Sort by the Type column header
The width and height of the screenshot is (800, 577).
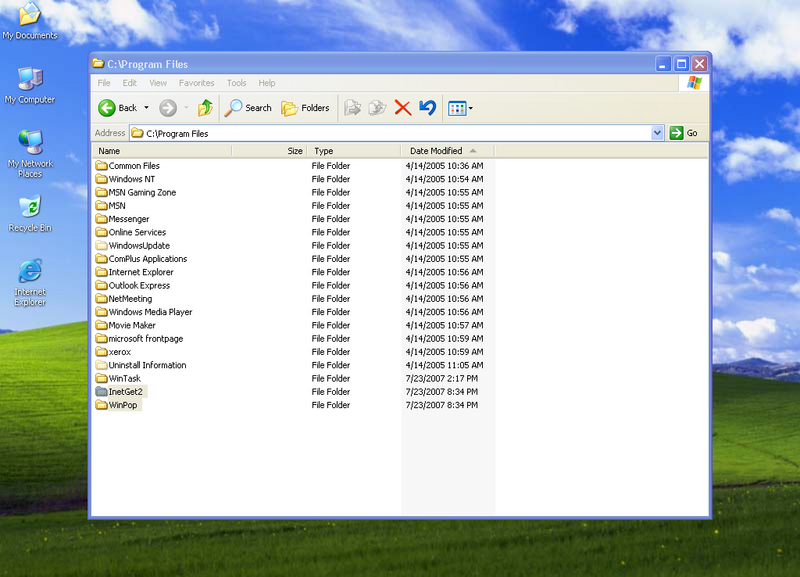tap(354, 151)
